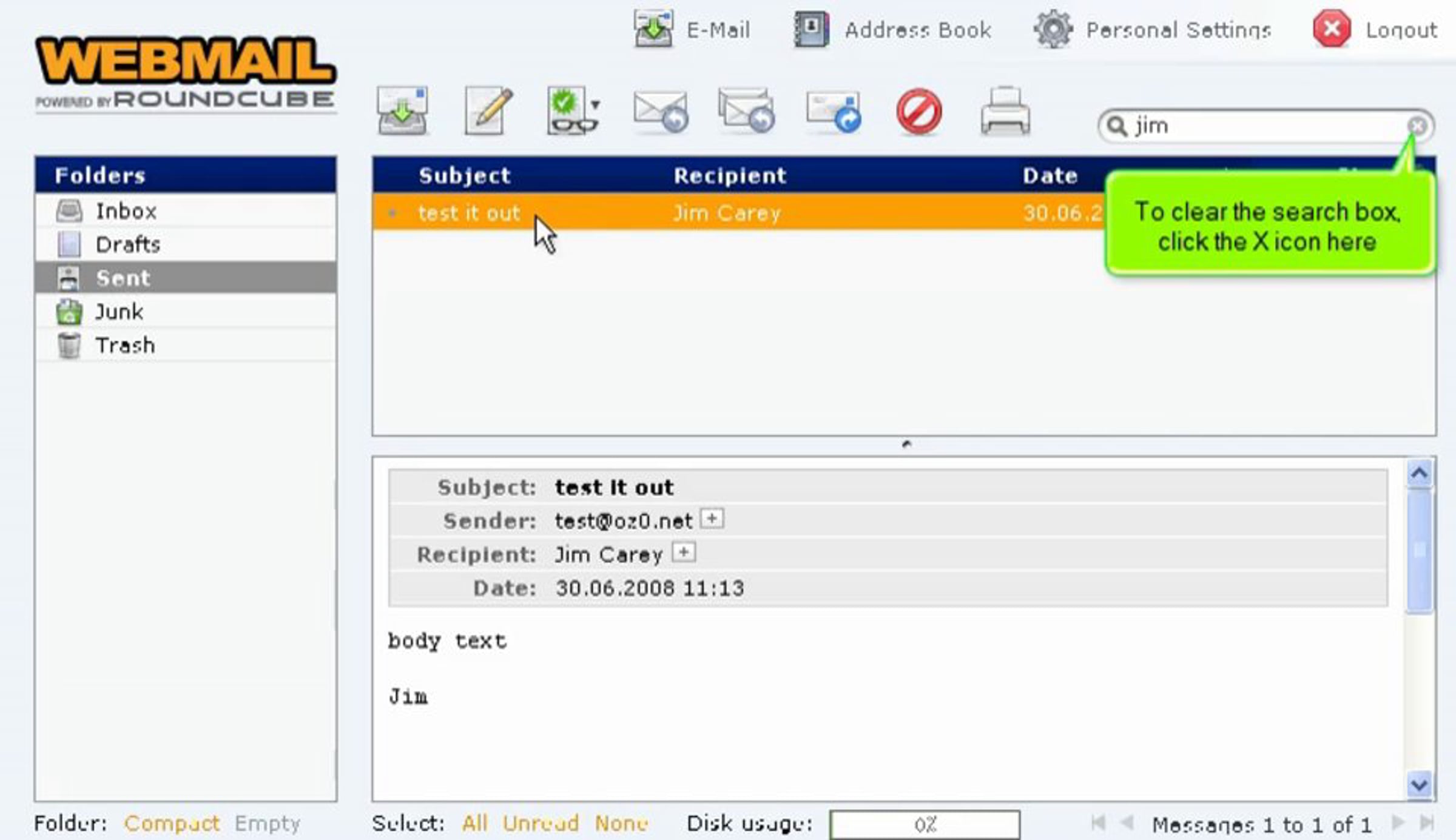Click the Check for new messages icon

coord(402,111)
